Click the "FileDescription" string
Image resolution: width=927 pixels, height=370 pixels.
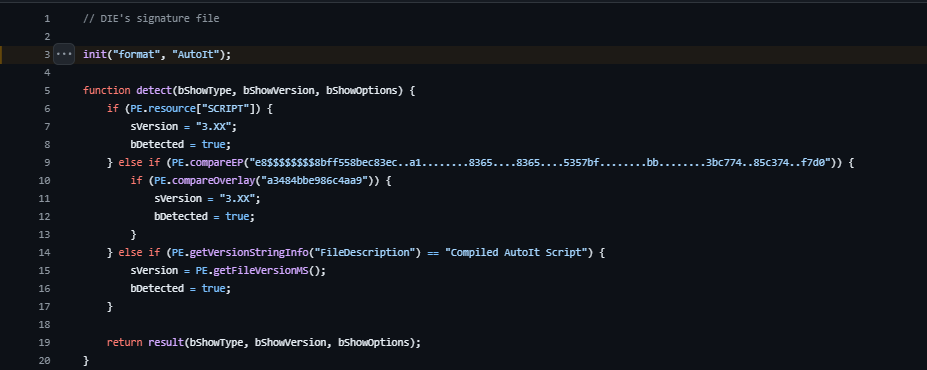coord(365,252)
